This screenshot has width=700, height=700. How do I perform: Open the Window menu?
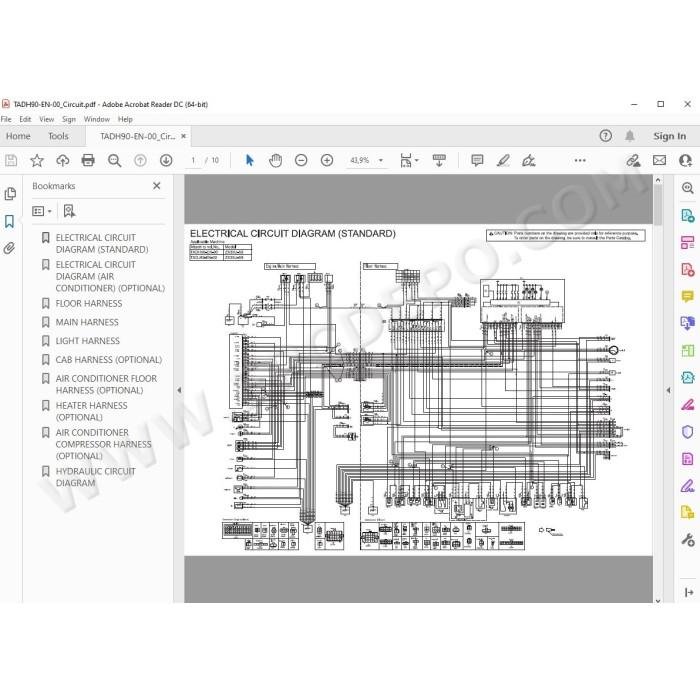[x=97, y=119]
